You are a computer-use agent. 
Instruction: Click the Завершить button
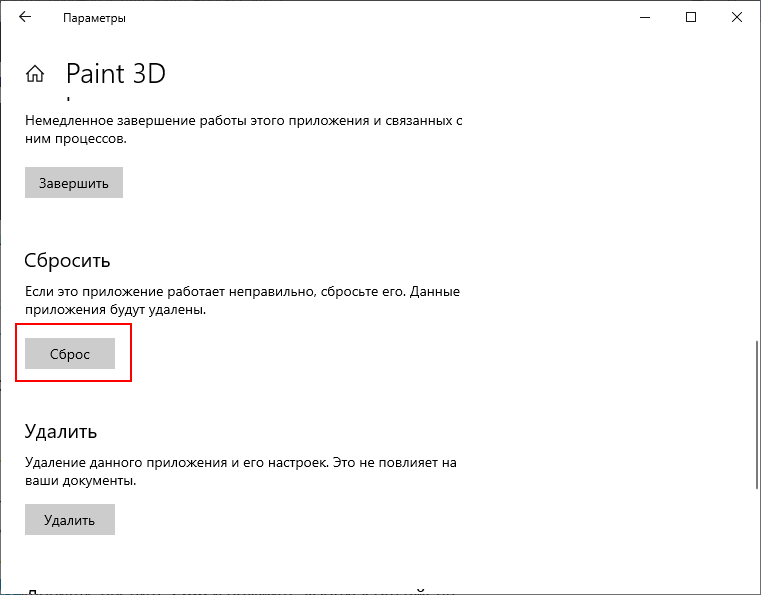[x=74, y=182]
